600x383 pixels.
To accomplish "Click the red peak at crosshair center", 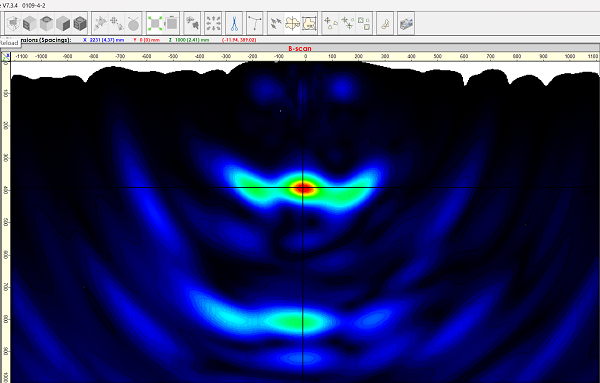I will pyautogui.click(x=303, y=188).
